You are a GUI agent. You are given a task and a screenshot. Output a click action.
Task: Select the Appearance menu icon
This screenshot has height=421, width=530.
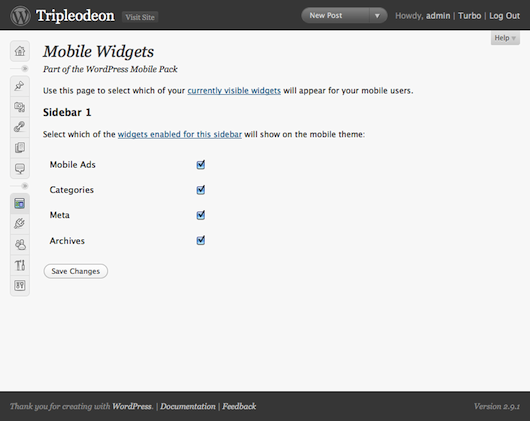click(20, 203)
